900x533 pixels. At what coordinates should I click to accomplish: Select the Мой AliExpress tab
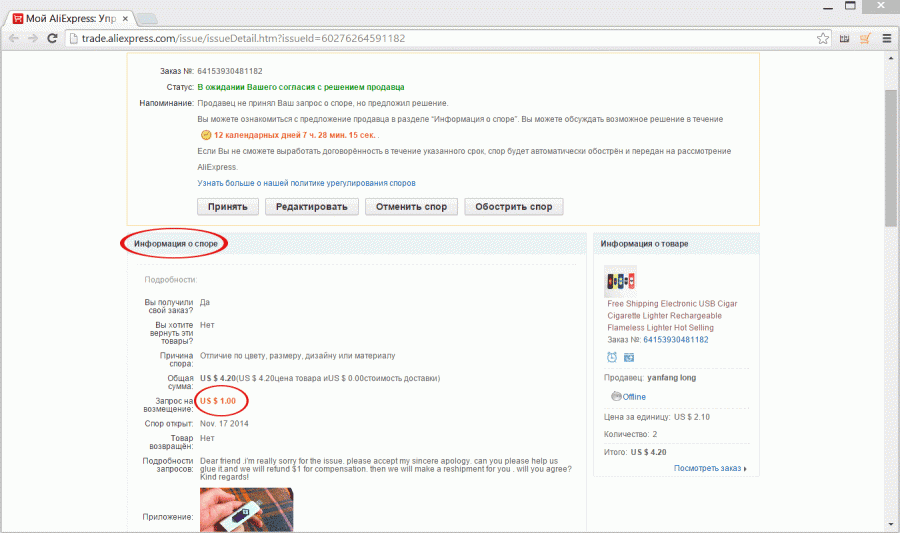69,18
